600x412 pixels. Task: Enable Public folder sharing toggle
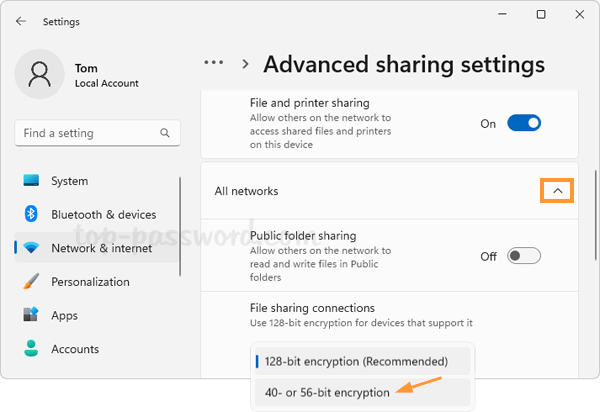coord(524,256)
